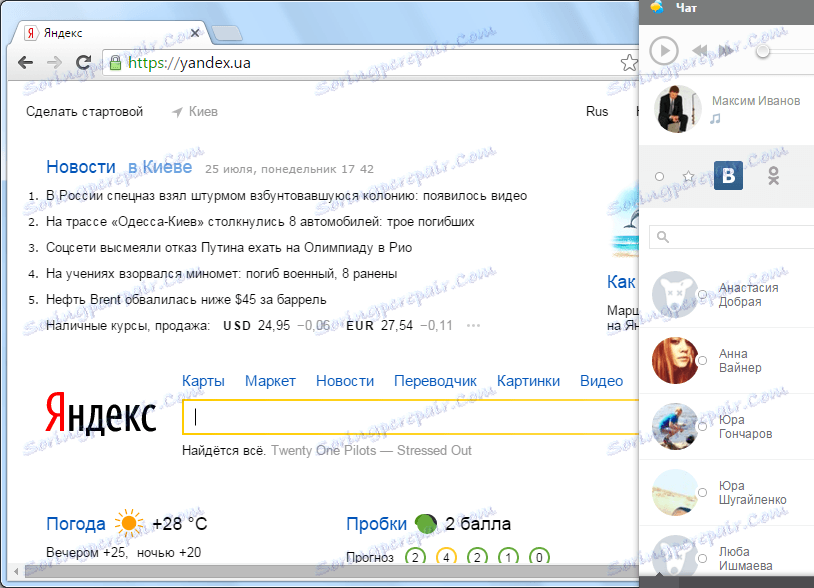Expand more currencies ellipsis
Screen dimensions: 814x588
[x=473, y=326]
